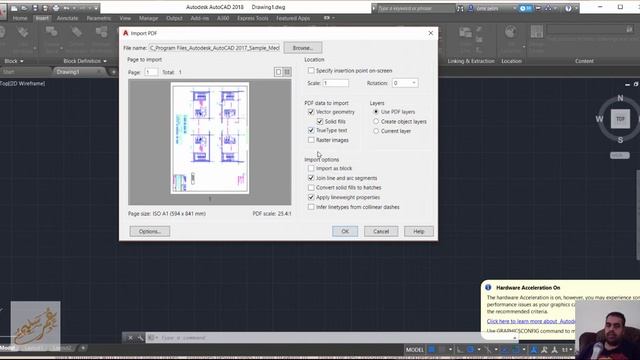Click the Set Location globe icon in ribbon

[x=510, y=32]
